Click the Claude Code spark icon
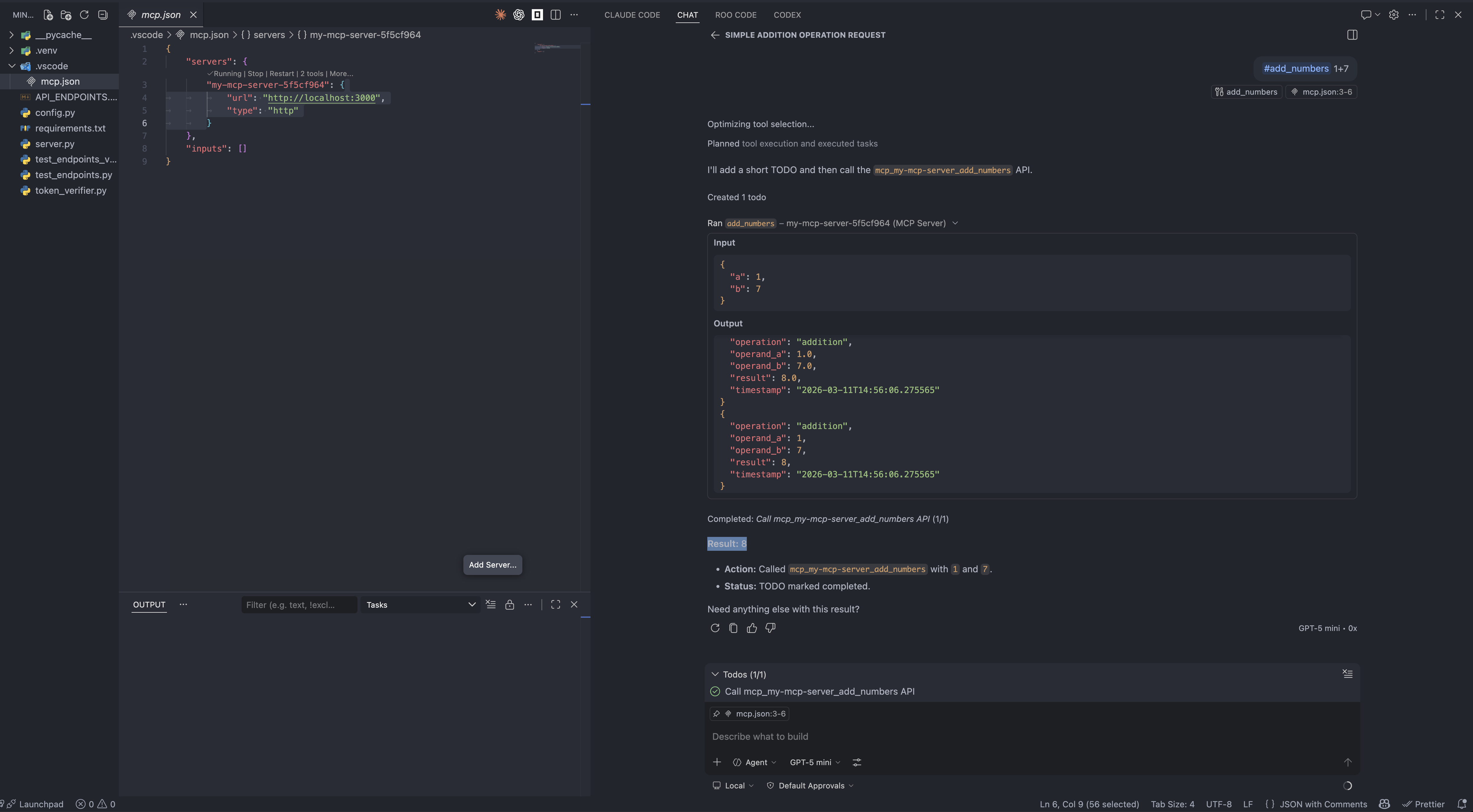Screen dimensions: 1473x812 (500, 15)
